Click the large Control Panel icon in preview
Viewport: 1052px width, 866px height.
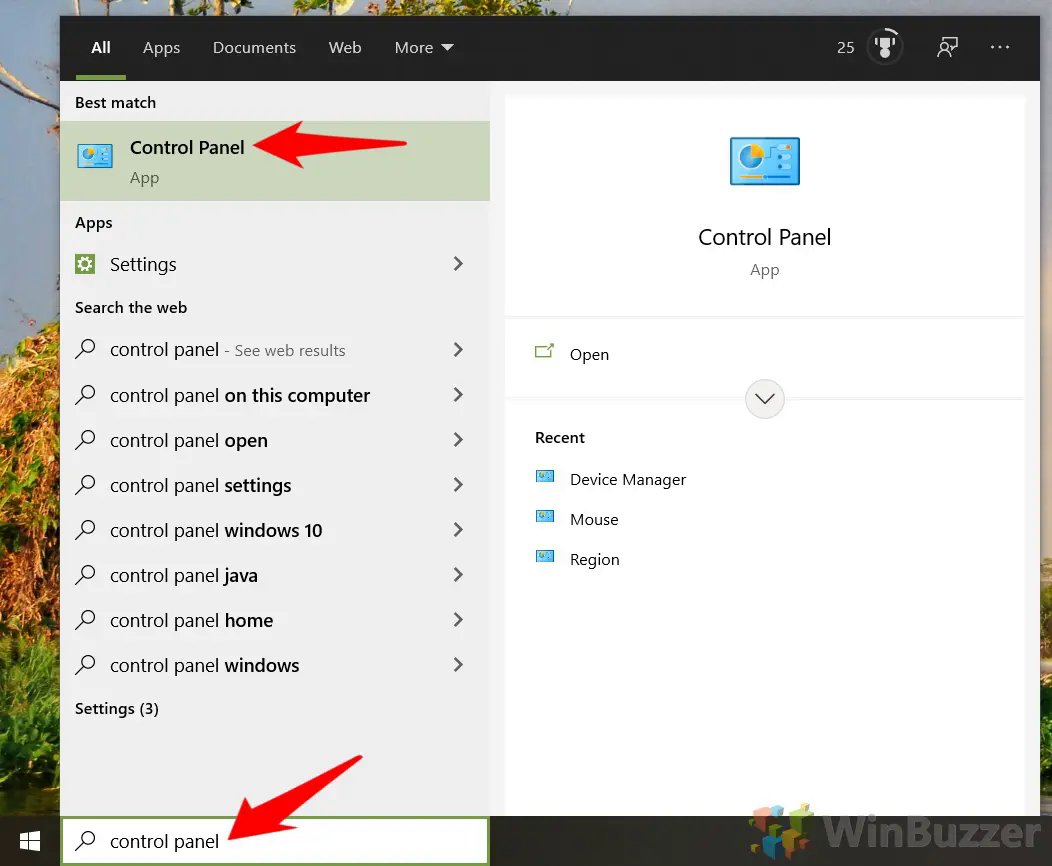(x=764, y=161)
